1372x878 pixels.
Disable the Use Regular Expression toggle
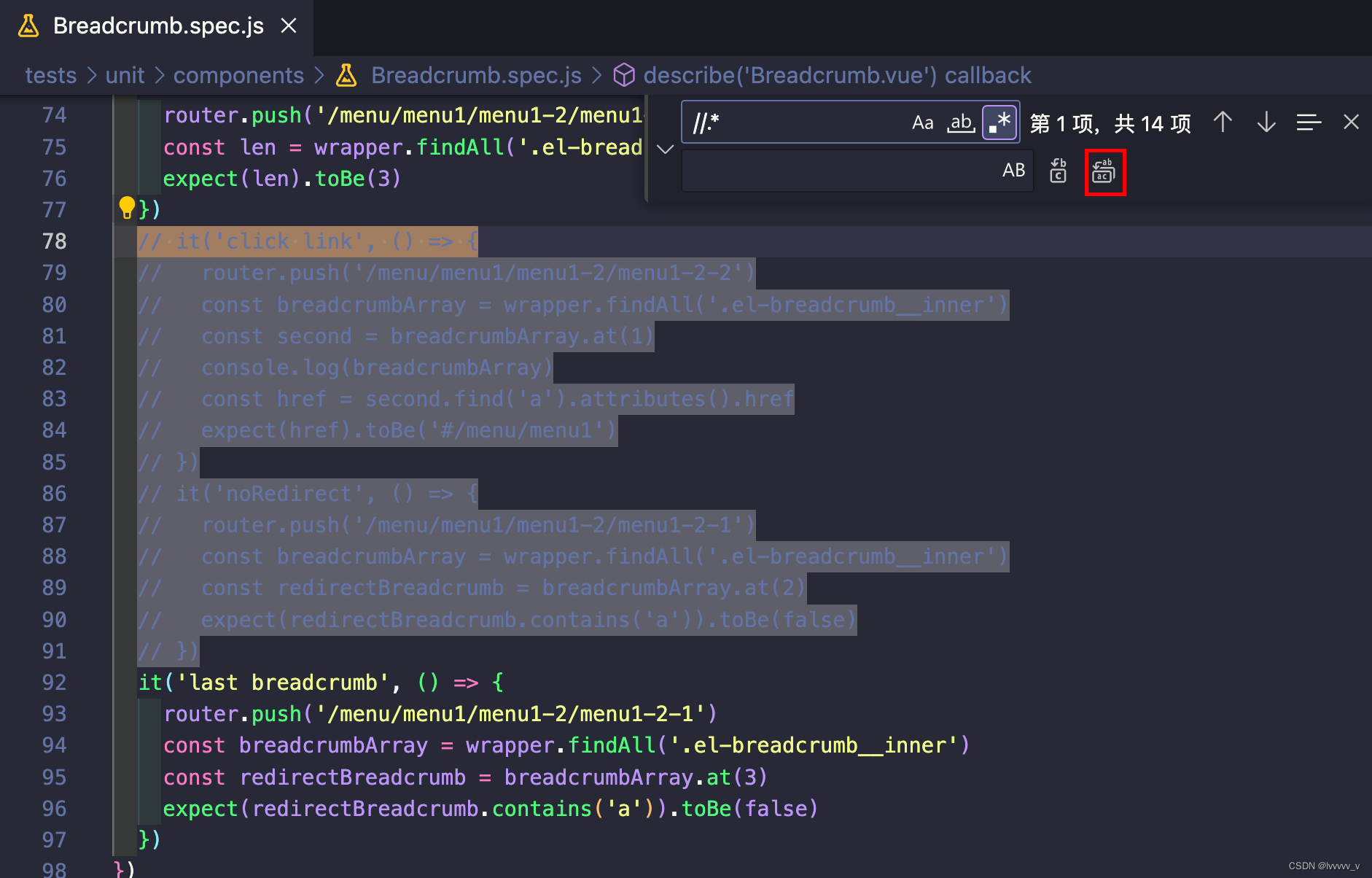[999, 123]
